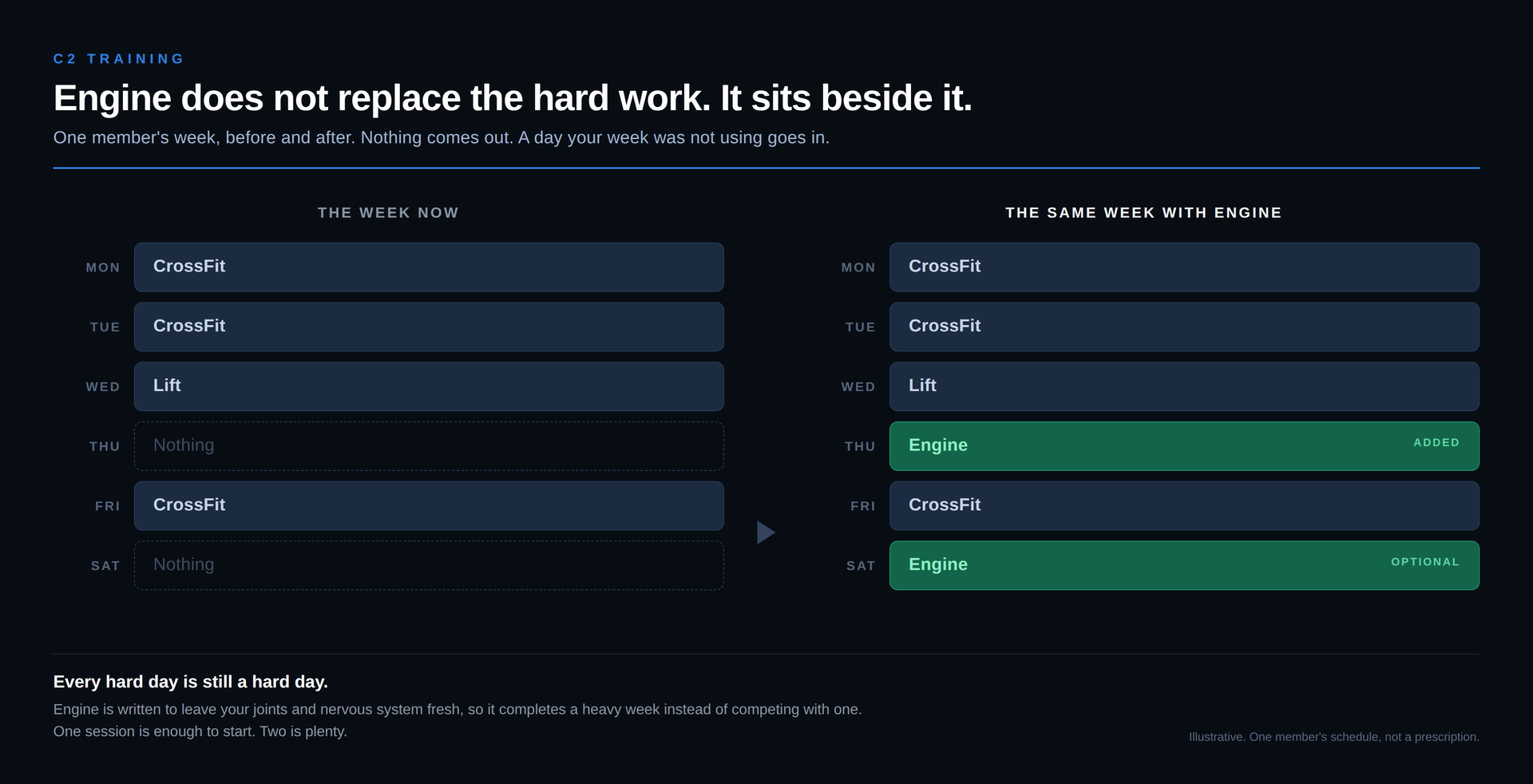Click the THE WEEK NOW column heading
The height and width of the screenshot is (784, 1533).
(388, 213)
